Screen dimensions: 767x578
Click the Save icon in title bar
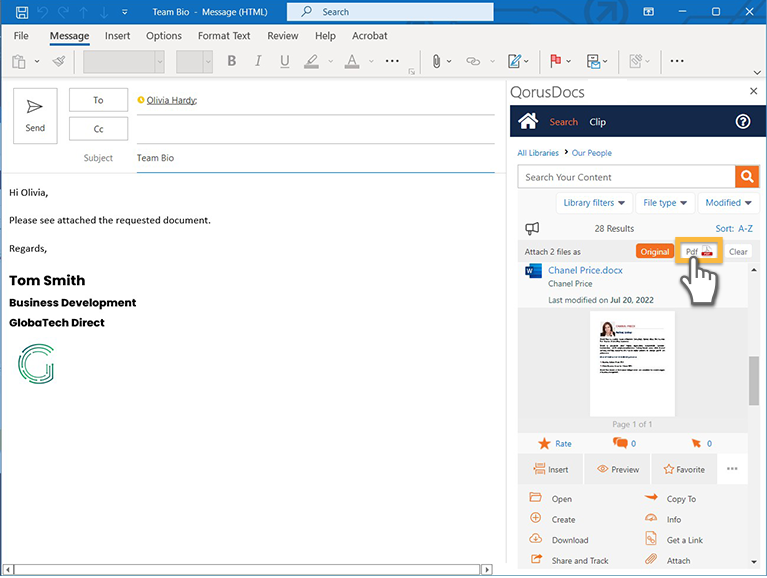[x=22, y=12]
